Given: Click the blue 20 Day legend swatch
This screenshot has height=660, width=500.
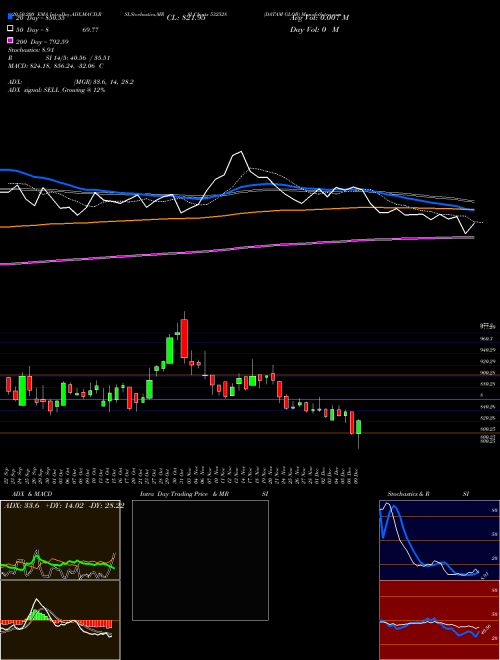Looking at the screenshot, I should click(10, 16).
